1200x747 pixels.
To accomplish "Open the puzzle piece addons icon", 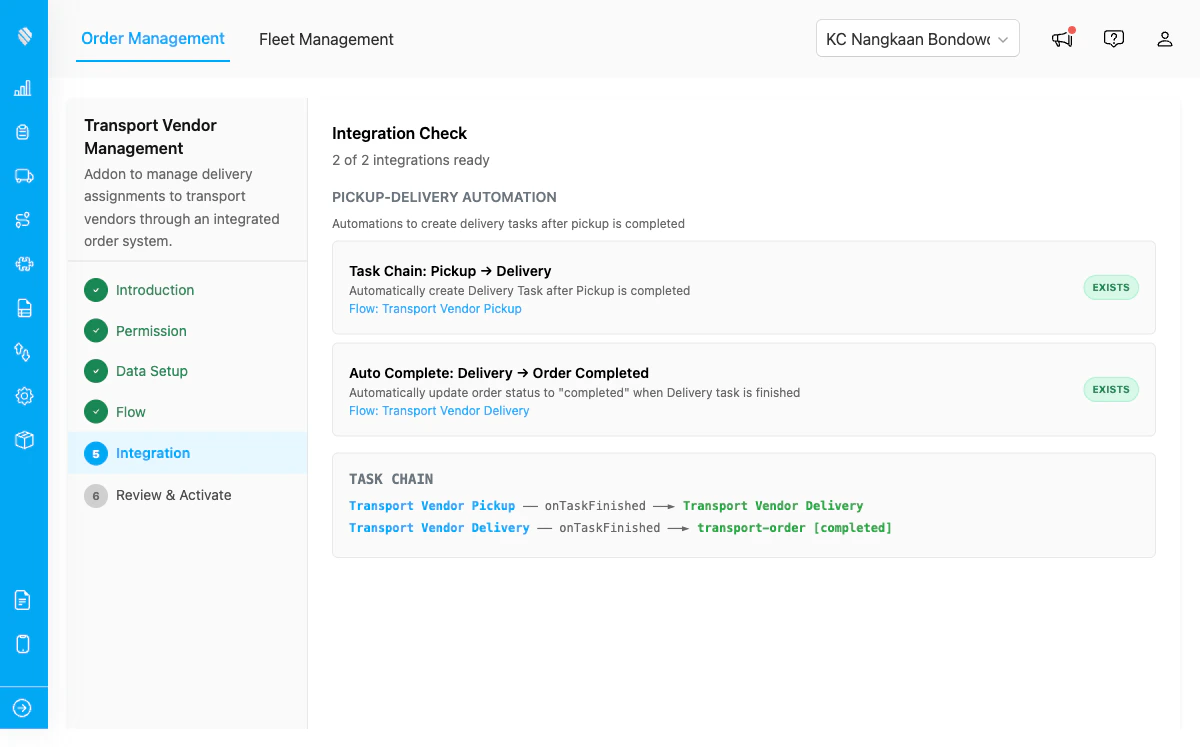I will [x=24, y=264].
